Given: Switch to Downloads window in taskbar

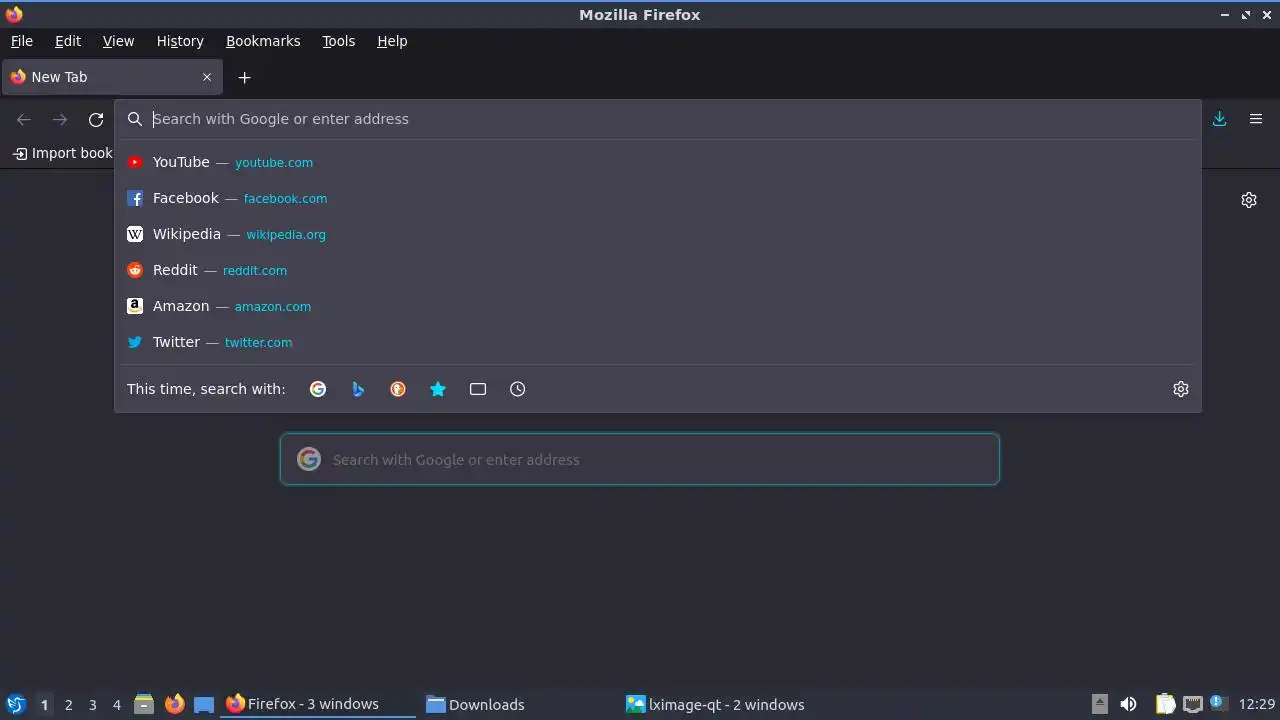Looking at the screenshot, I should click(x=519, y=704).
